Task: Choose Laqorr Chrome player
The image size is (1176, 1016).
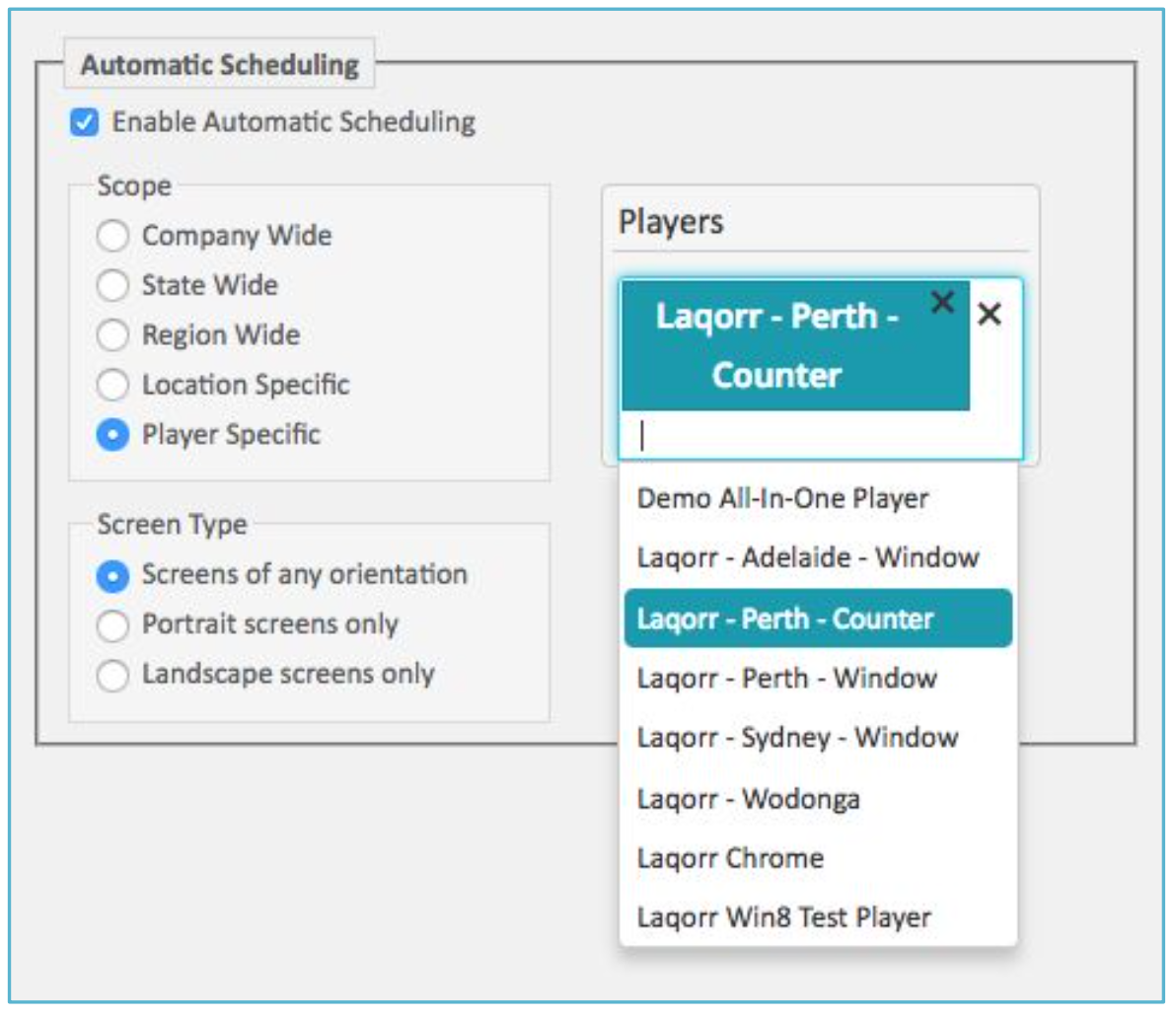Action: tap(818, 858)
